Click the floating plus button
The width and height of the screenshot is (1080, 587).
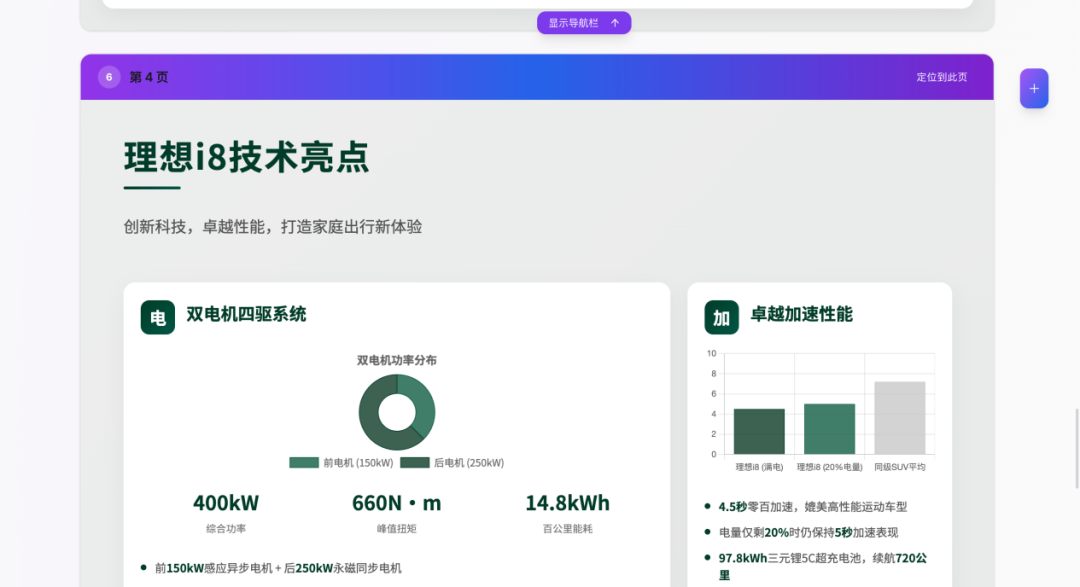[x=1034, y=88]
